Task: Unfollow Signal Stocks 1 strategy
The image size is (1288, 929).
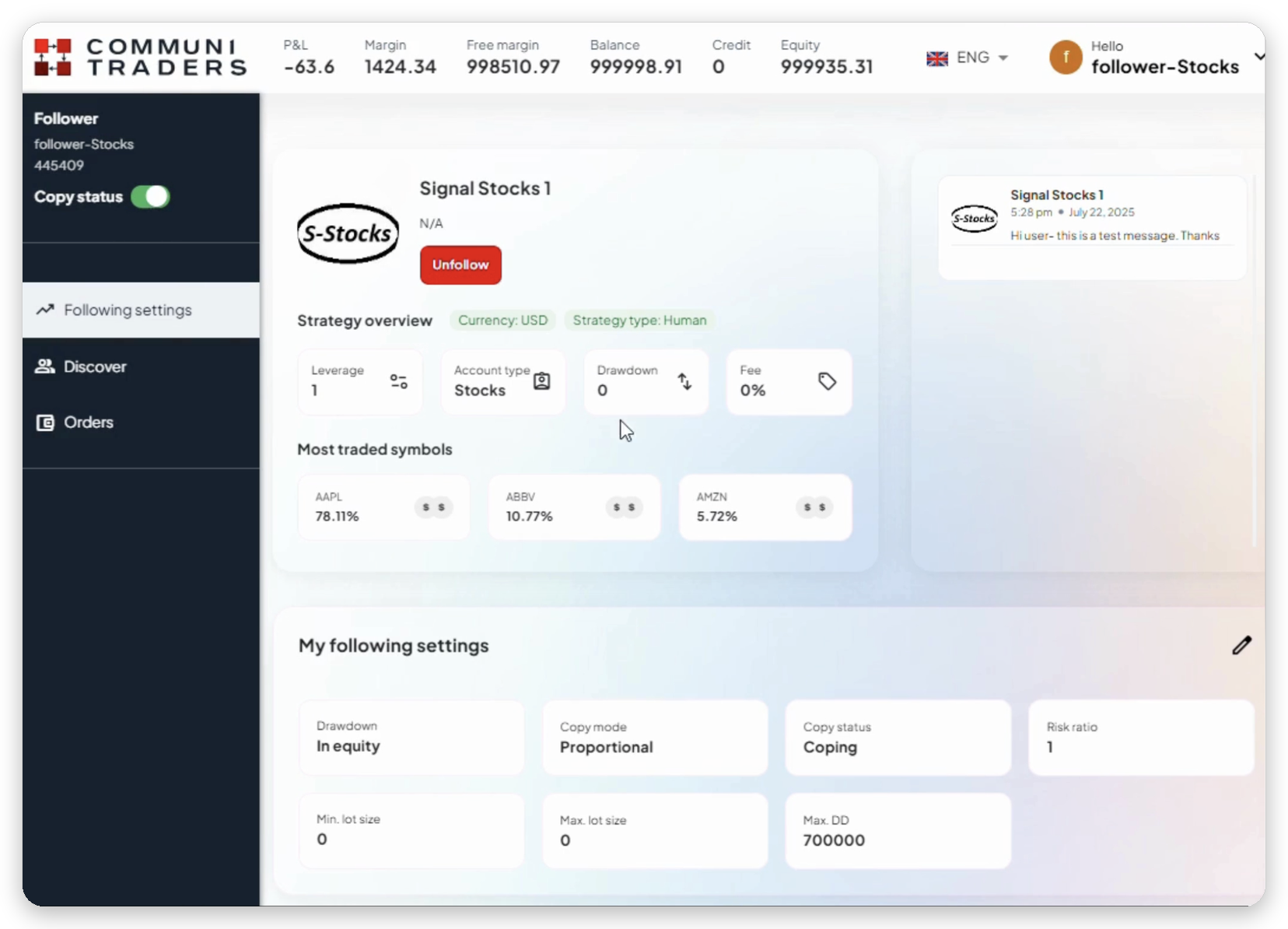Action: pyautogui.click(x=460, y=265)
